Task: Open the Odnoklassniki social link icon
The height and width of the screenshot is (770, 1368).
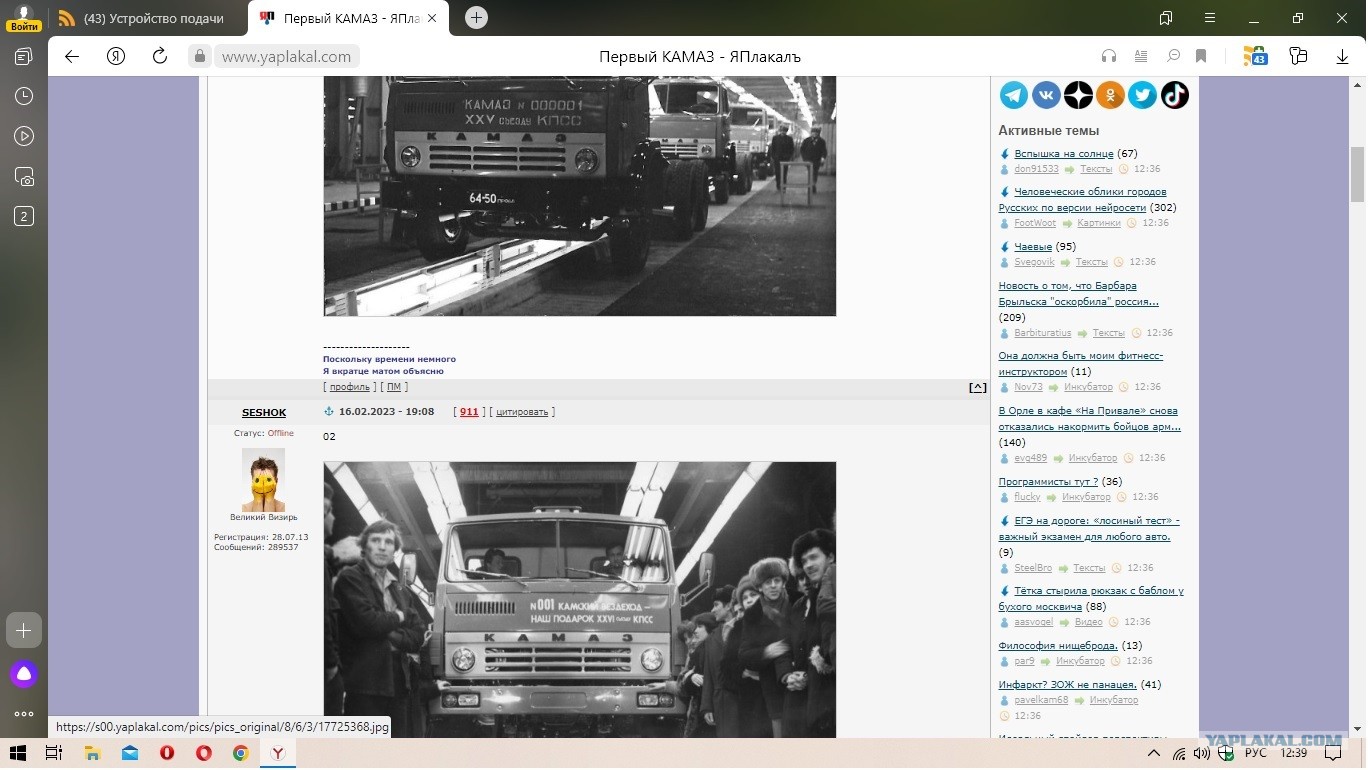Action: point(1110,95)
